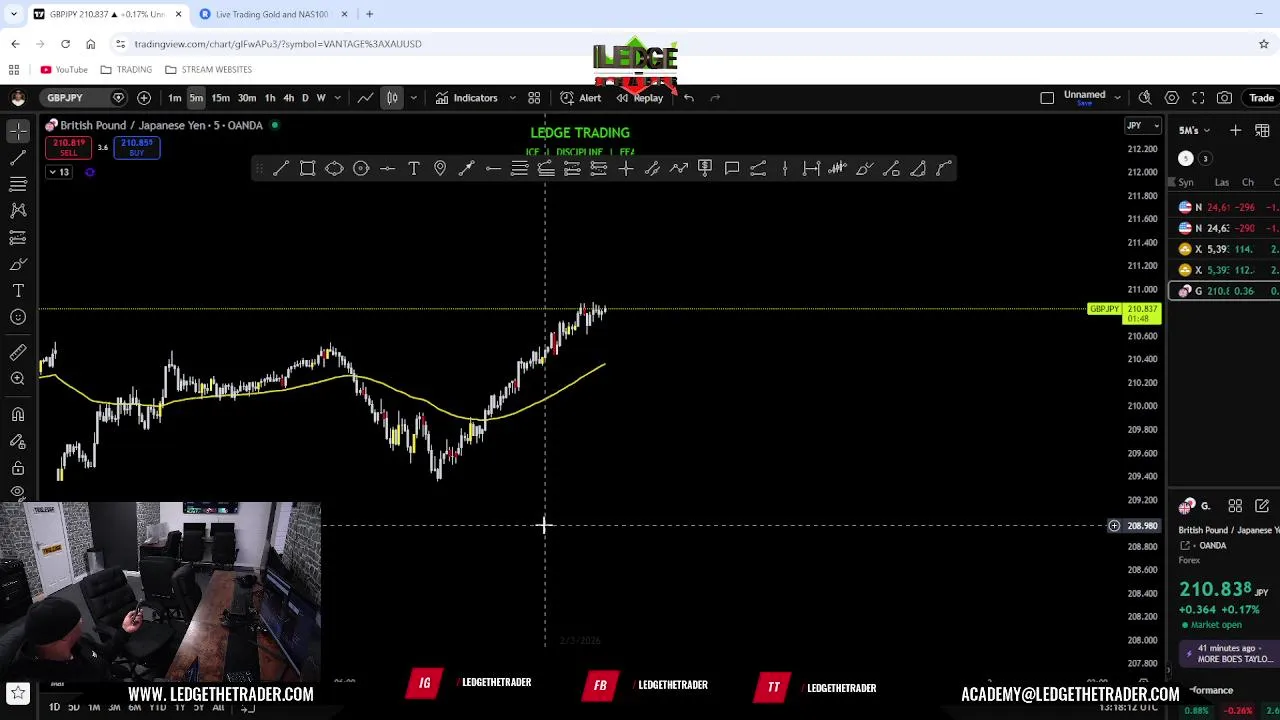Undo the last chart action
The width and height of the screenshot is (1280, 720).
point(689,98)
